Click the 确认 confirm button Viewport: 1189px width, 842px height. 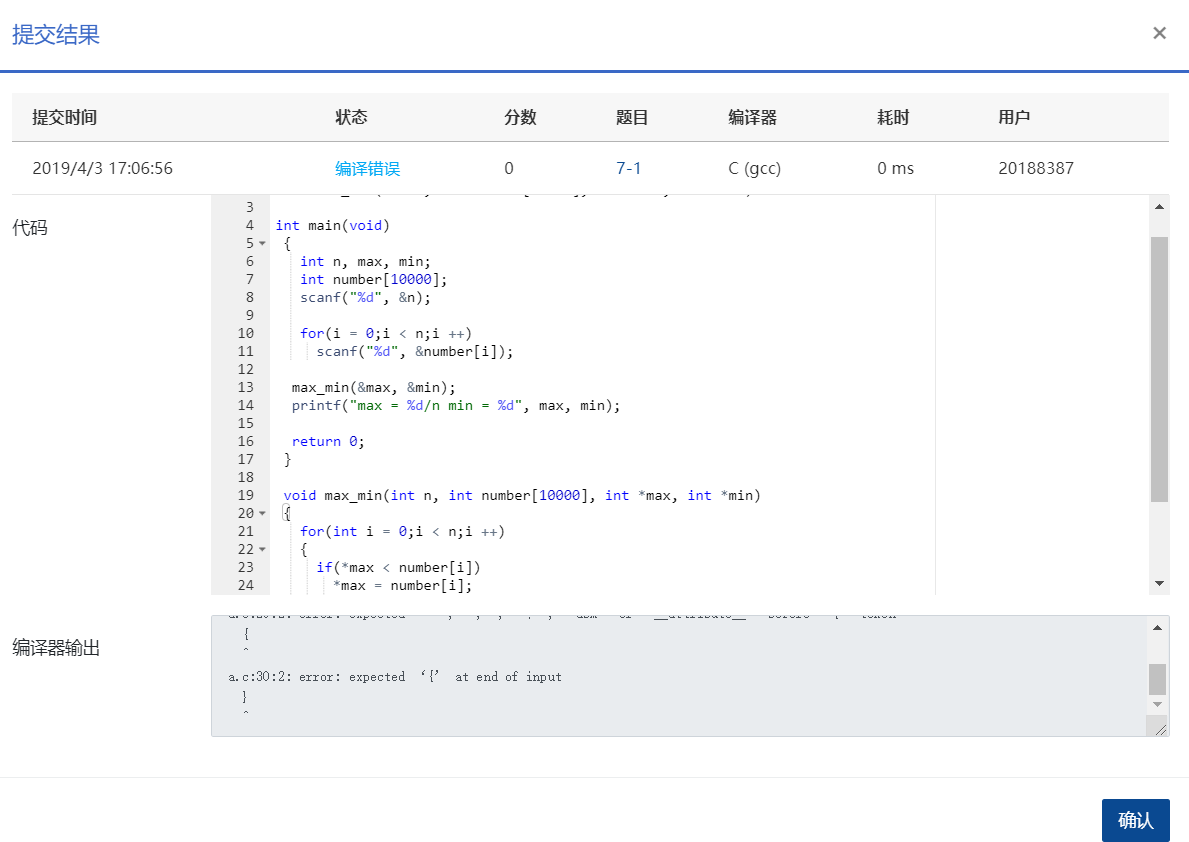tap(1135, 820)
